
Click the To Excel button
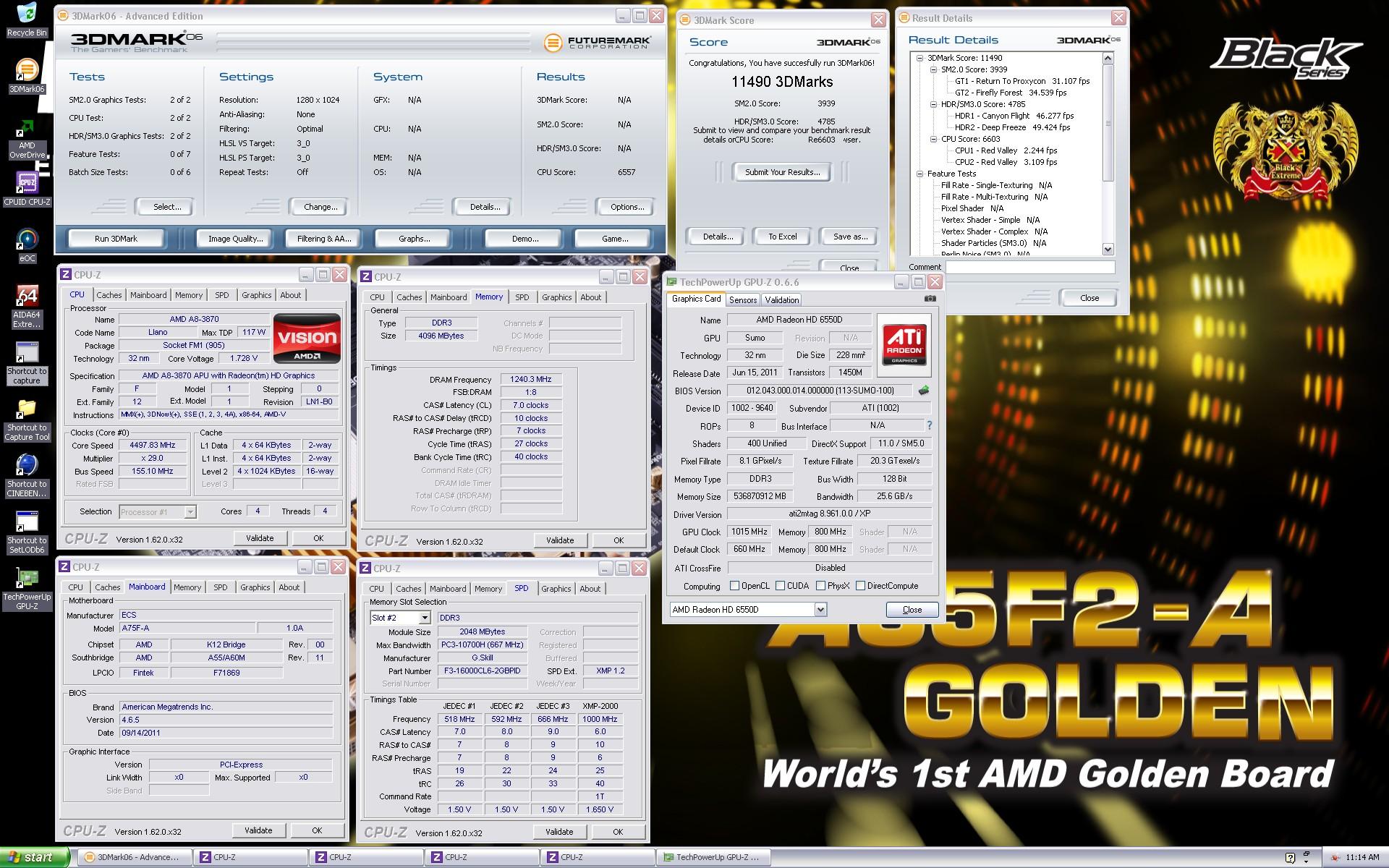(x=782, y=237)
